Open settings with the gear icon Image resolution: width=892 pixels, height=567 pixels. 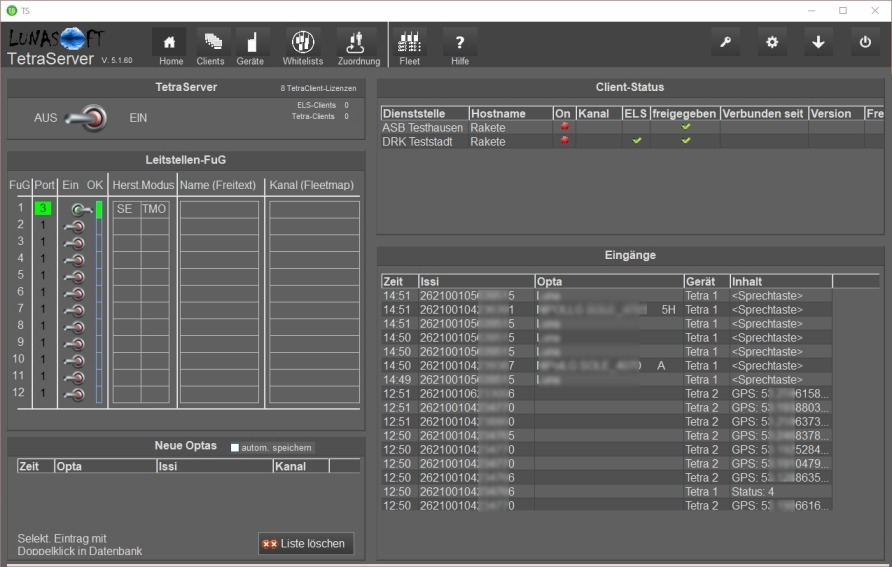pyautogui.click(x=771, y=43)
